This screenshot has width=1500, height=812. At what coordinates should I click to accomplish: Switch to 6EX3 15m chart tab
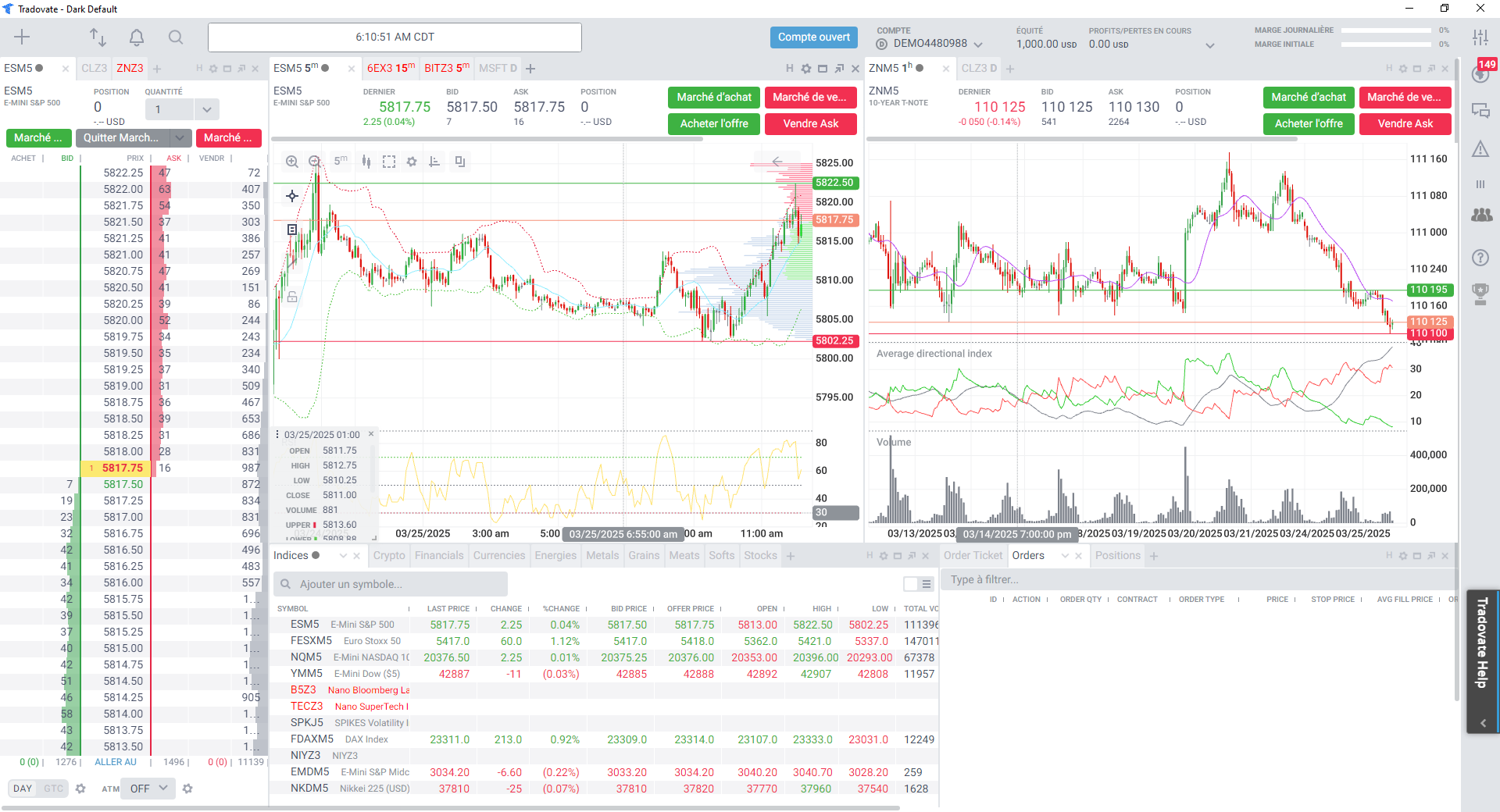point(391,69)
